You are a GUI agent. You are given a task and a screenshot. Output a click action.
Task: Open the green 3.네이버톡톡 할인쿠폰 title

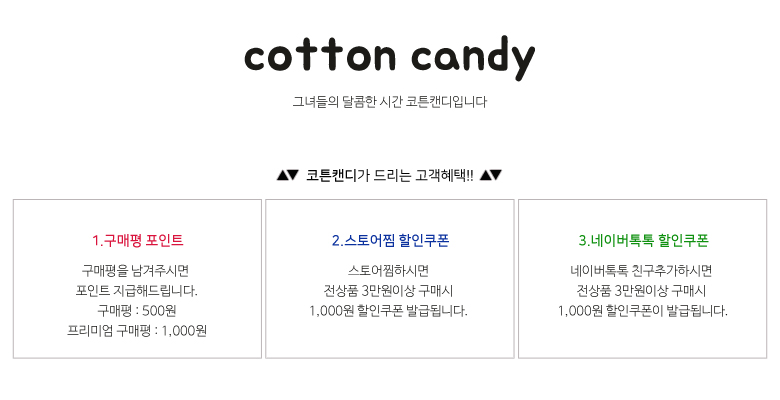coord(643,241)
